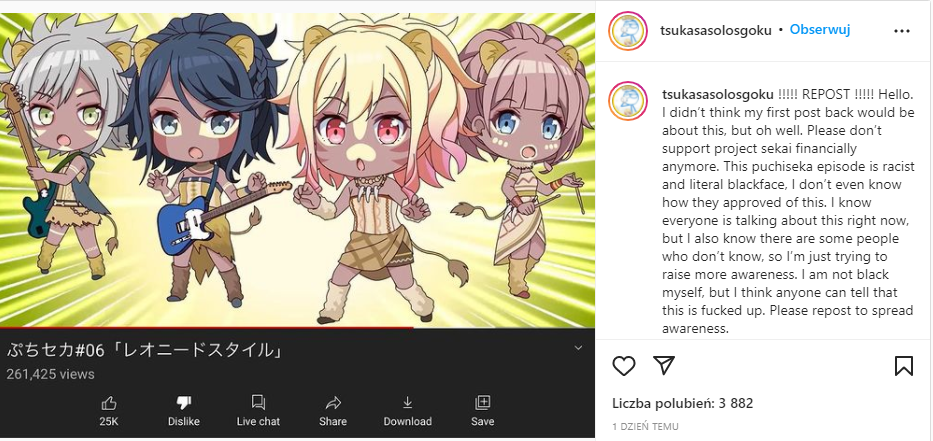Follow the account via the Obserwuj button
The image size is (933, 441).
click(x=819, y=30)
